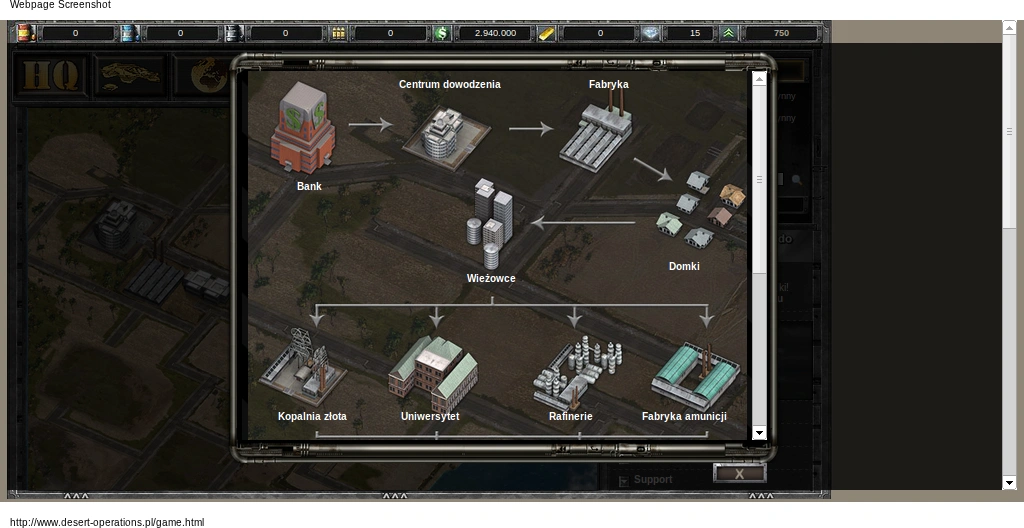Click the 0 value beside the red barrel
Image resolution: width=1024 pixels, height=528 pixels.
(76, 33)
